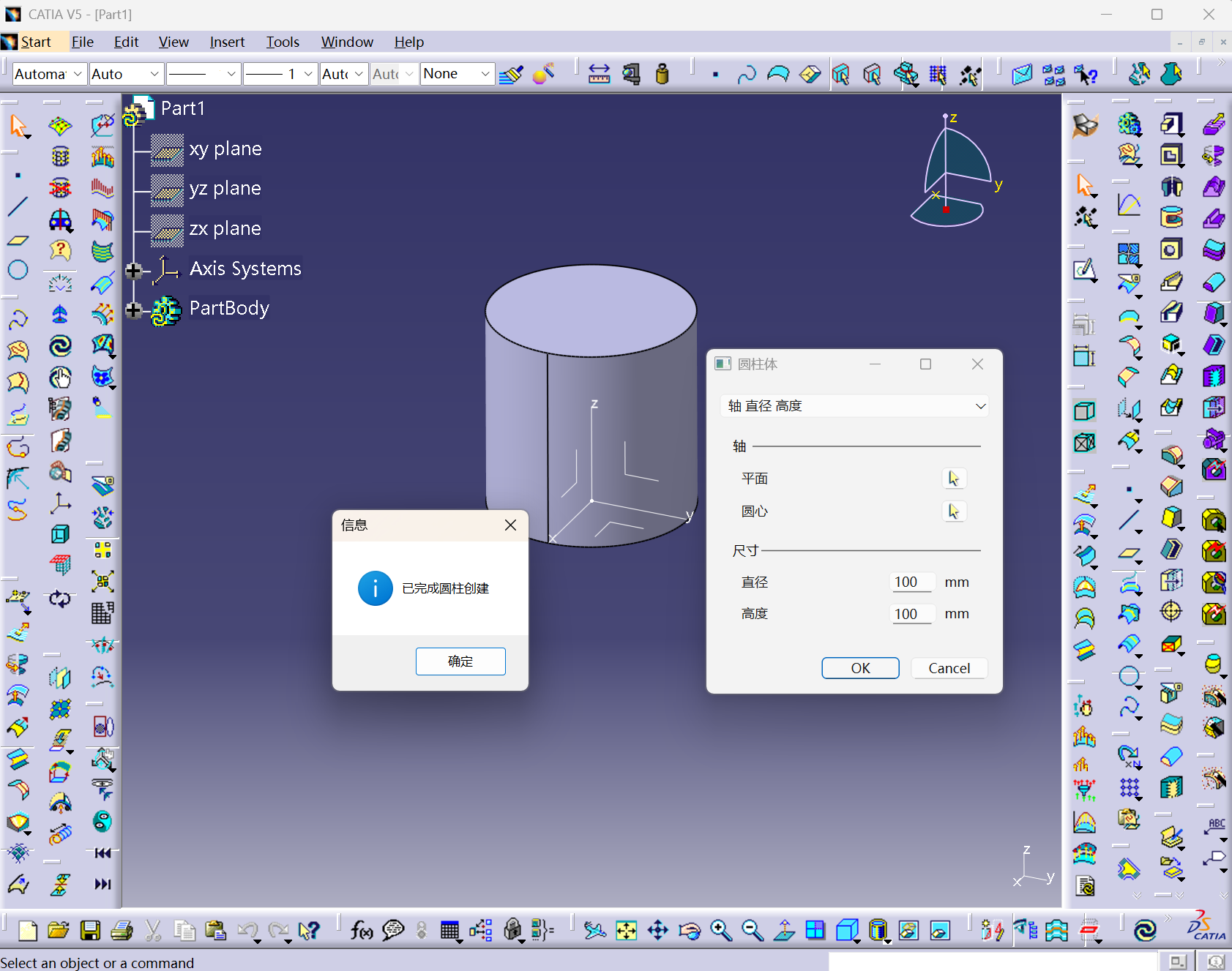Open the File menu
The image size is (1232, 971).
[83, 42]
